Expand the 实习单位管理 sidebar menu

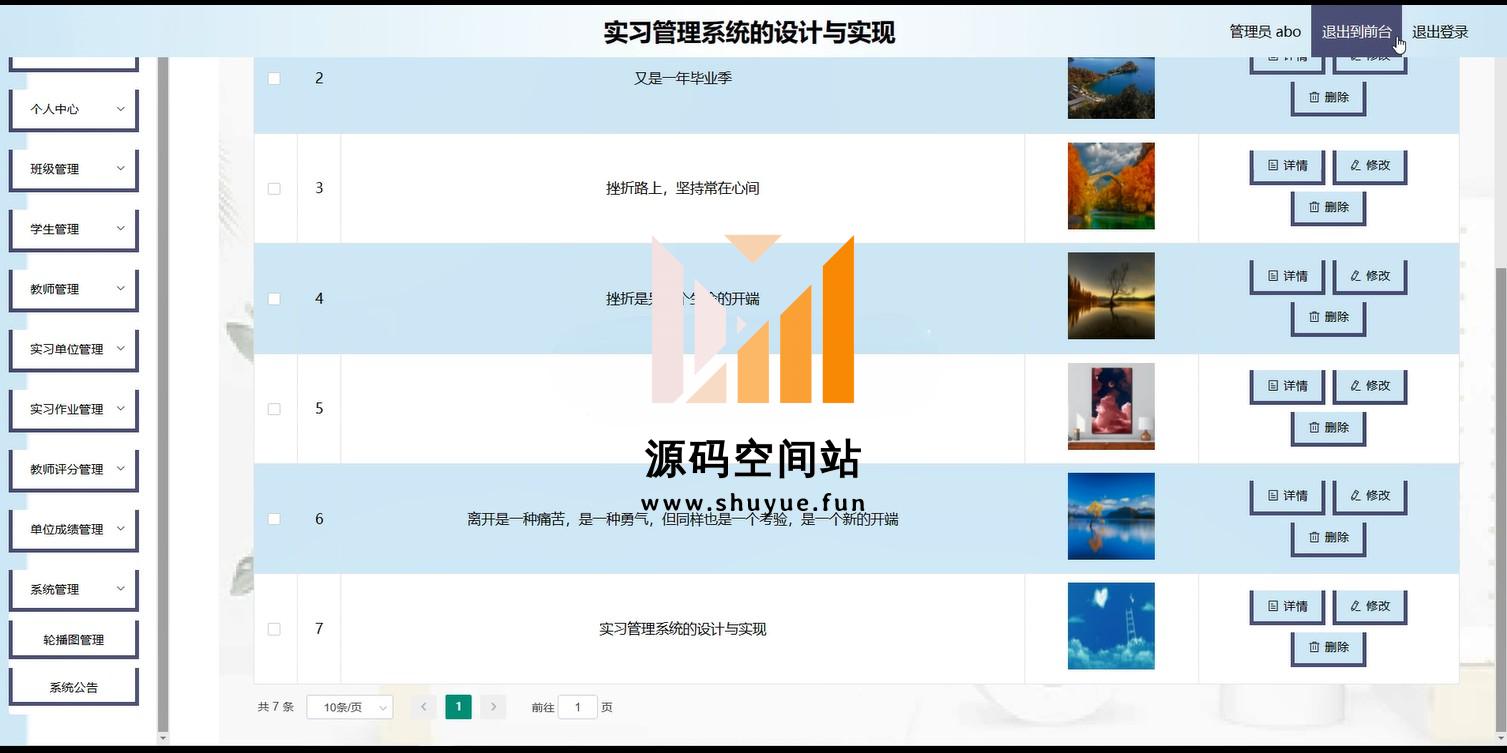pos(74,349)
